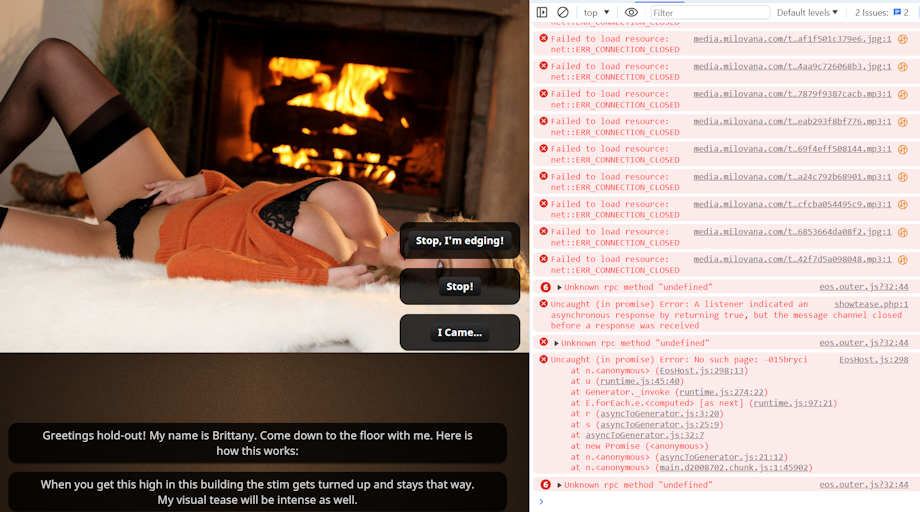Click error icon beside 42f7d5a098048.mp3 failure

point(543,259)
